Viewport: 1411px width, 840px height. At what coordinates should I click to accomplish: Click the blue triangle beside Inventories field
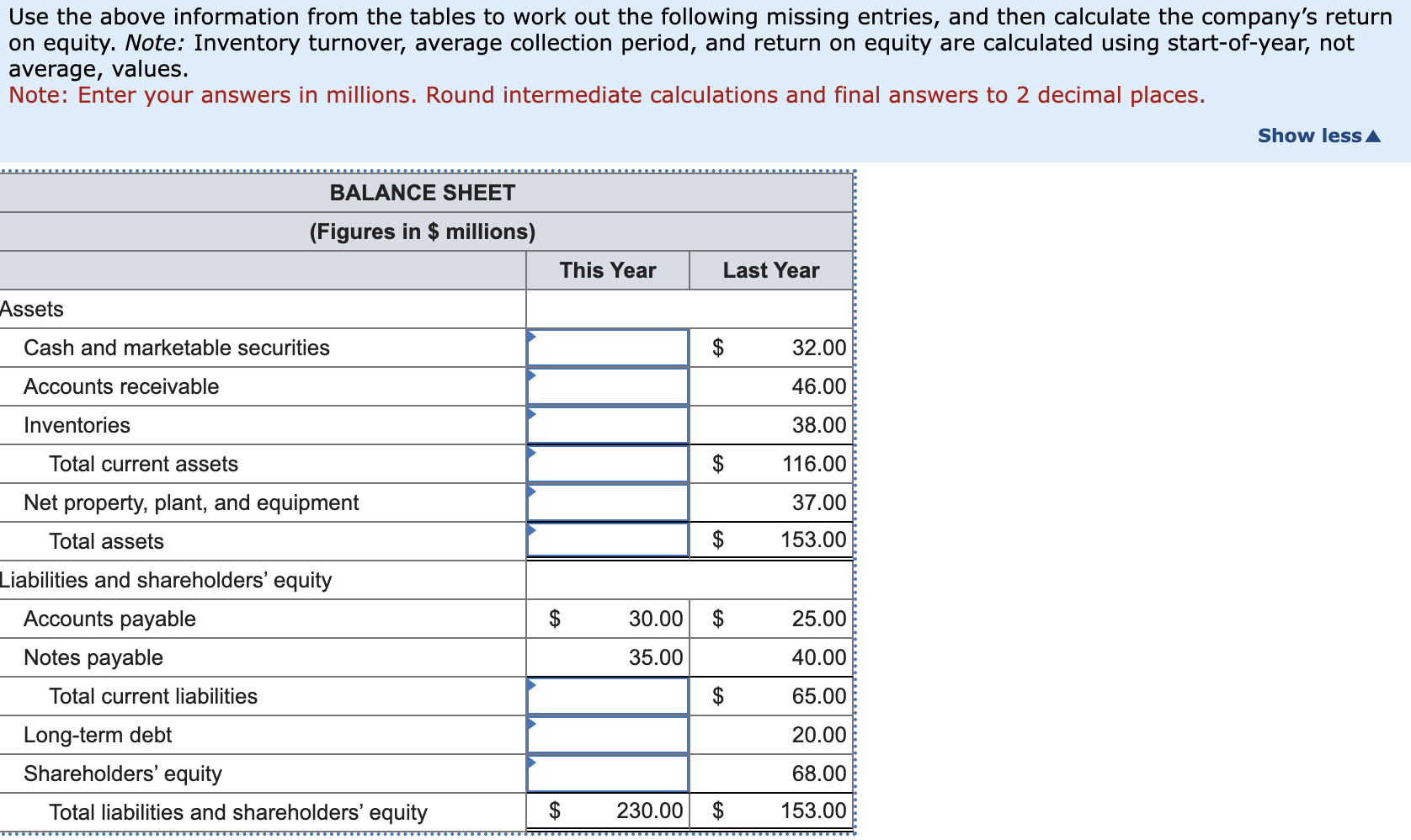click(x=533, y=414)
